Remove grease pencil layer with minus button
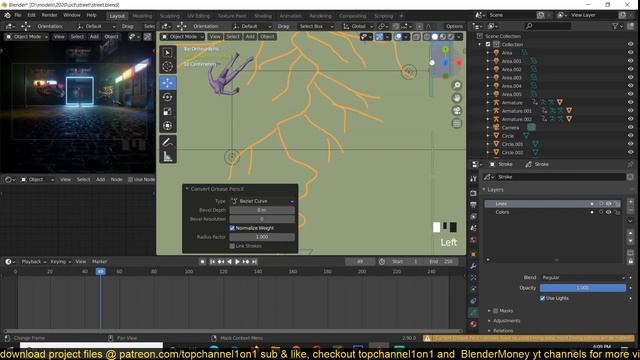 coord(630,210)
